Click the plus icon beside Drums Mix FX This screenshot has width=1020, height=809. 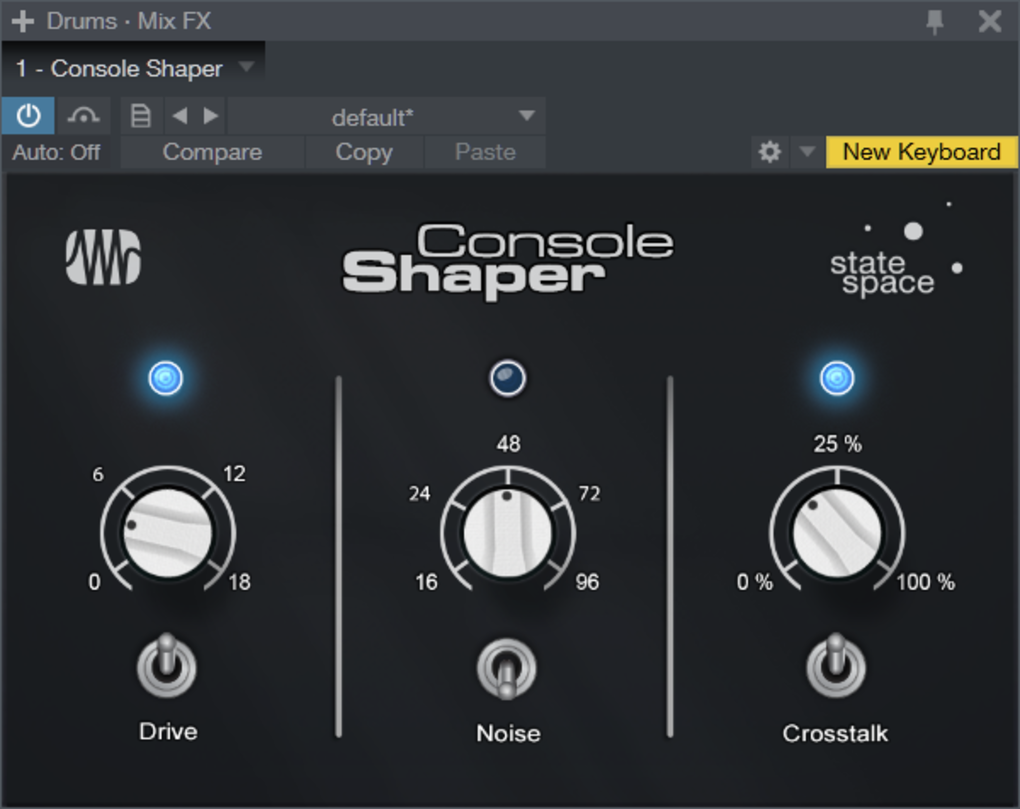coord(23,21)
